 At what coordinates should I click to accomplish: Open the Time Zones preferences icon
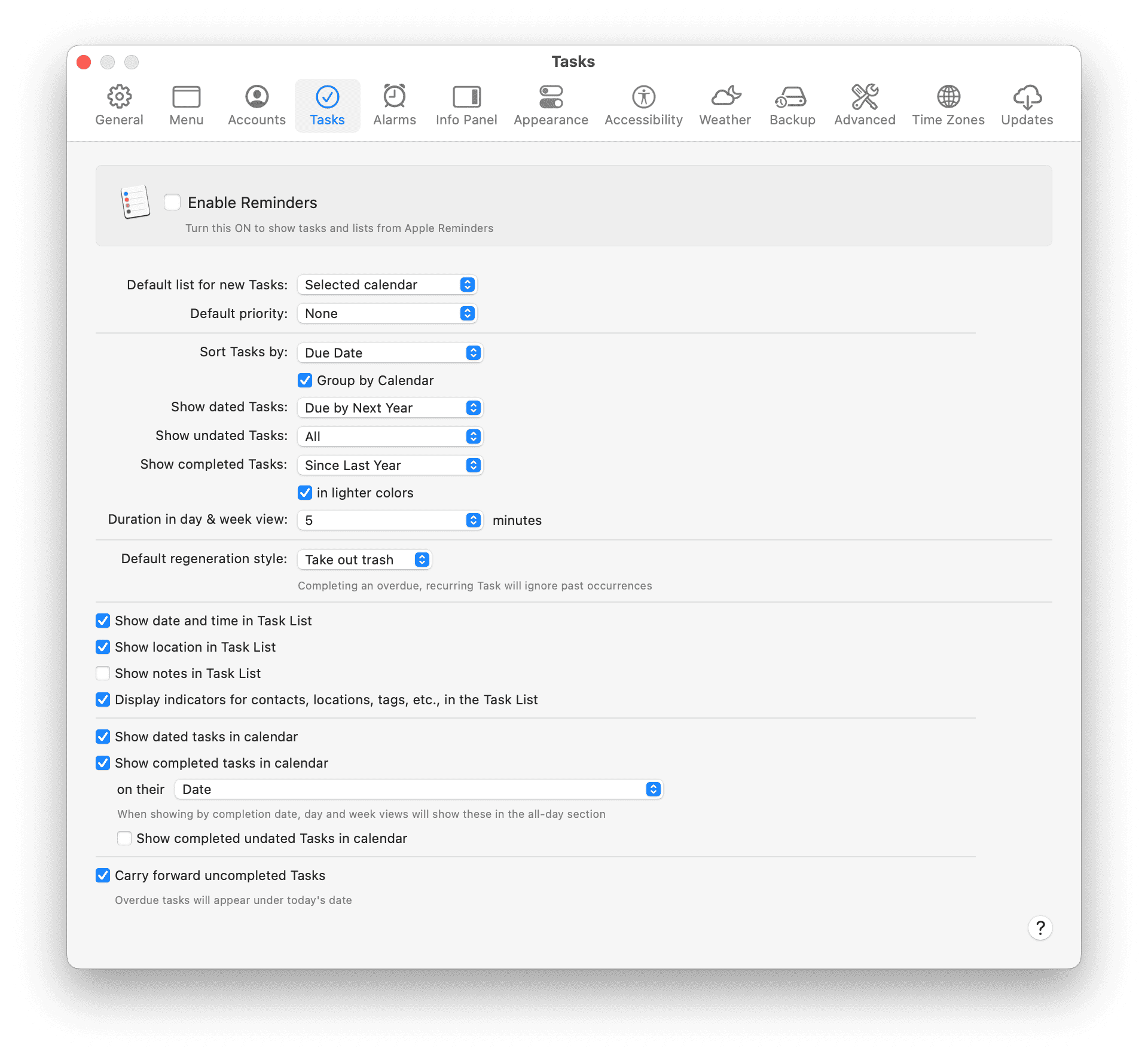pos(948,105)
